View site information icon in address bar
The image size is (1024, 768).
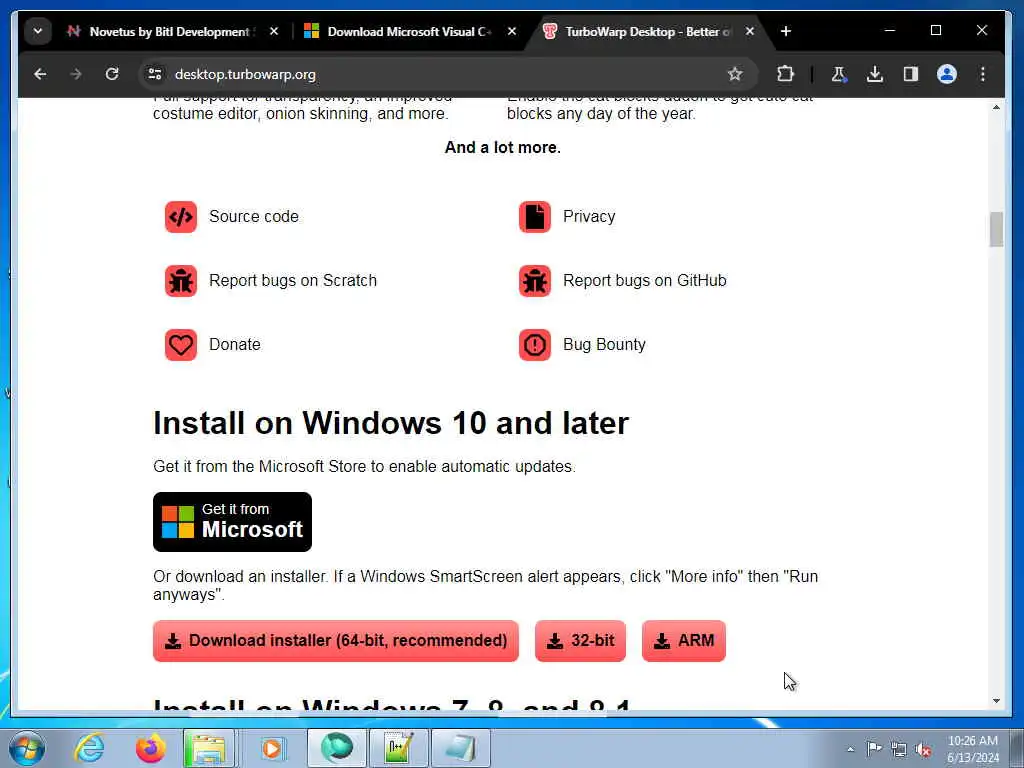click(155, 74)
